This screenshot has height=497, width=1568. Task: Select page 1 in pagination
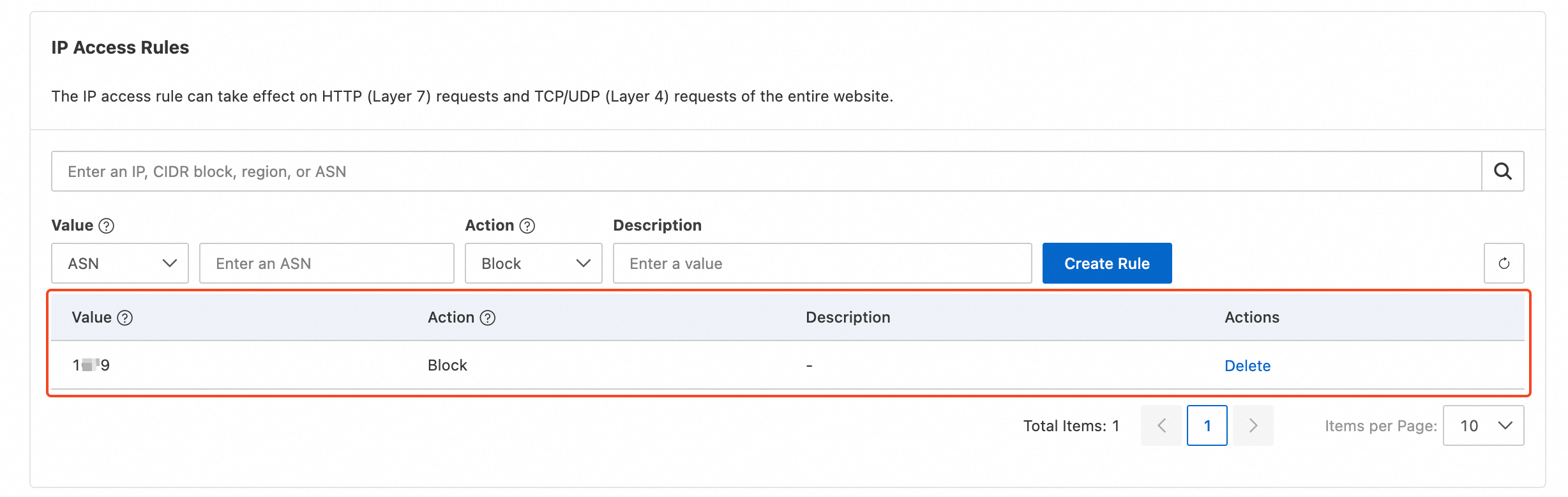[x=1207, y=425]
